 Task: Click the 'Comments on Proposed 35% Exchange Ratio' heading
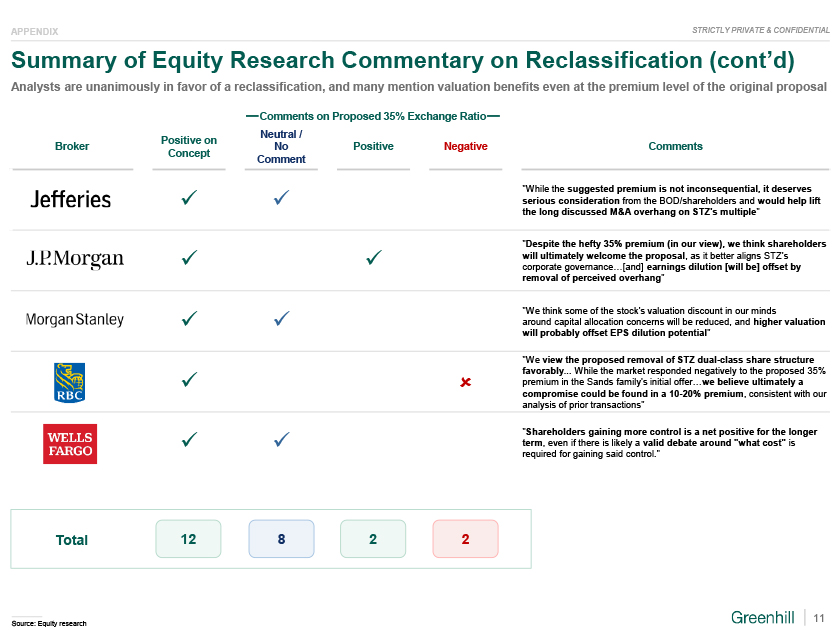click(x=373, y=116)
